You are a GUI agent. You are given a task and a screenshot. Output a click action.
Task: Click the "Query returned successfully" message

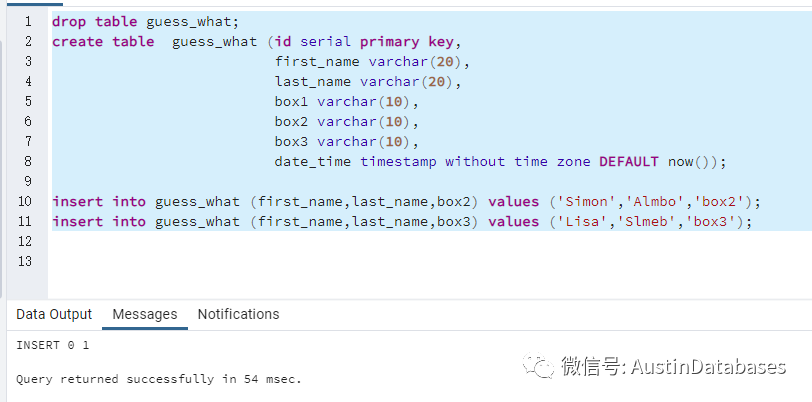(x=158, y=379)
